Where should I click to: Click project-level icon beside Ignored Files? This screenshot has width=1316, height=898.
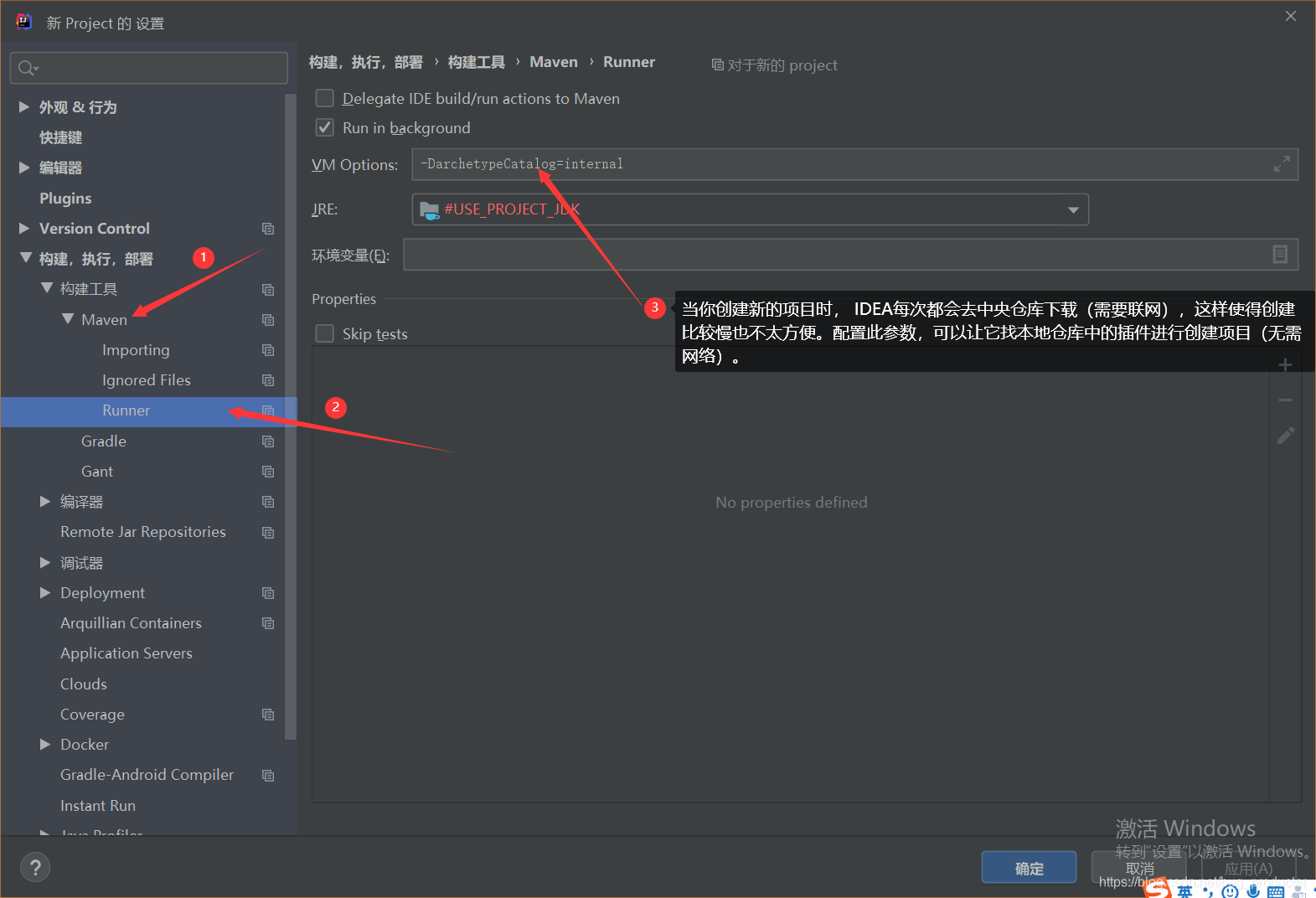[268, 380]
